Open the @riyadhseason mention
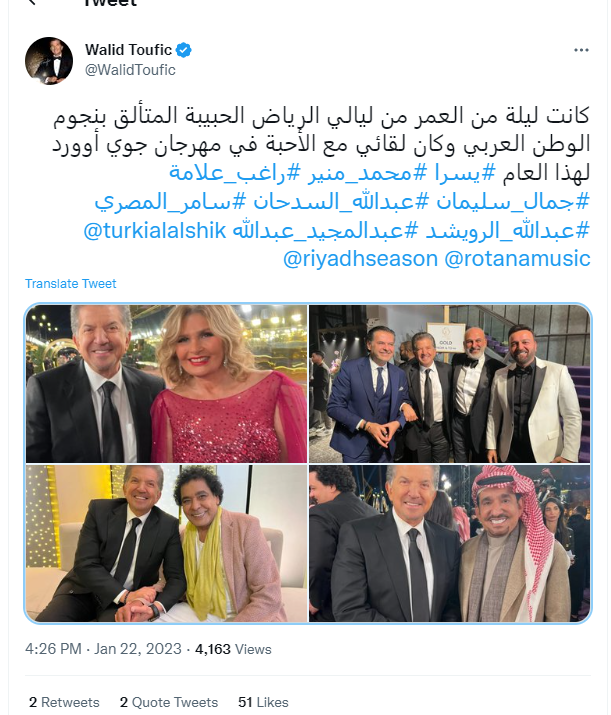 point(361,259)
